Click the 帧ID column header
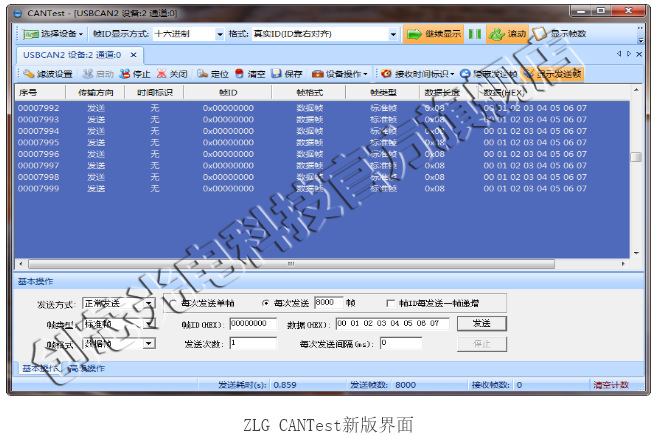This screenshot has height=435, width=658. coord(228,92)
